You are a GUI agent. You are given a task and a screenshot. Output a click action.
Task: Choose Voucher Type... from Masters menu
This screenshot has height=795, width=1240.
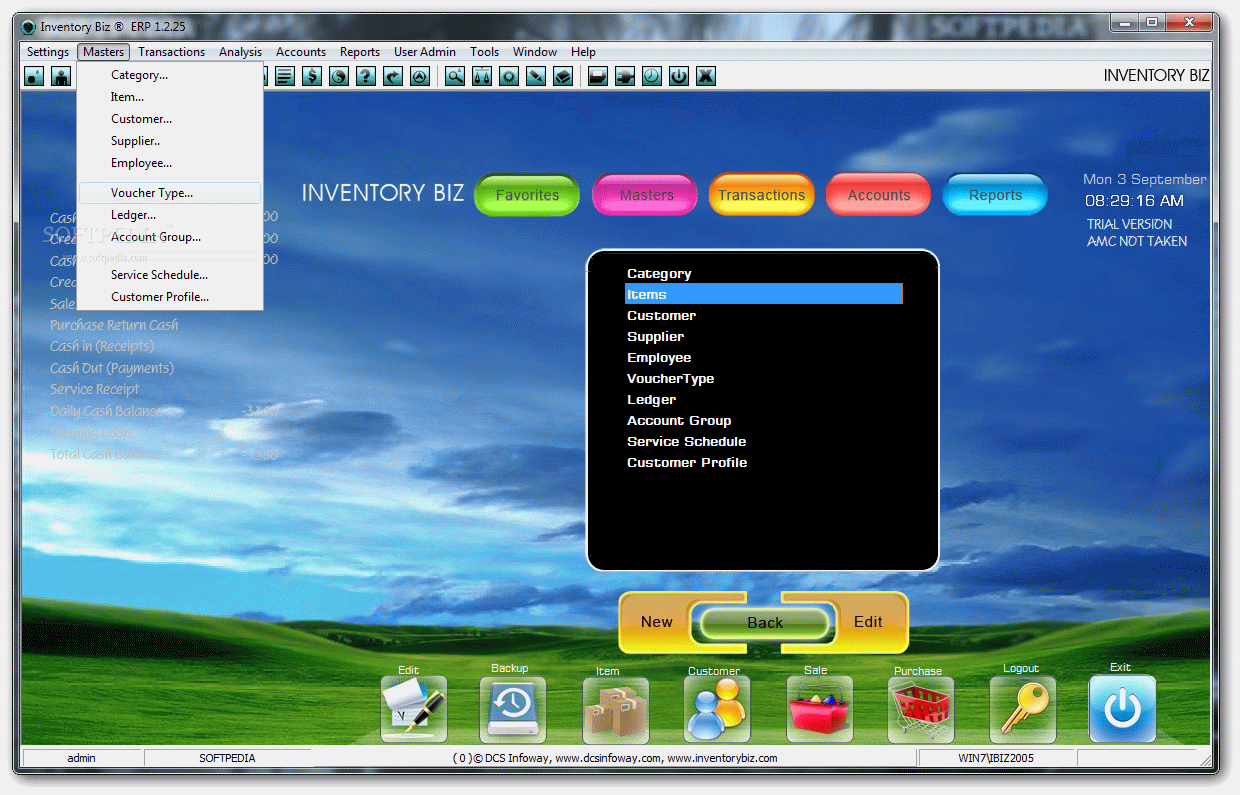click(170, 193)
